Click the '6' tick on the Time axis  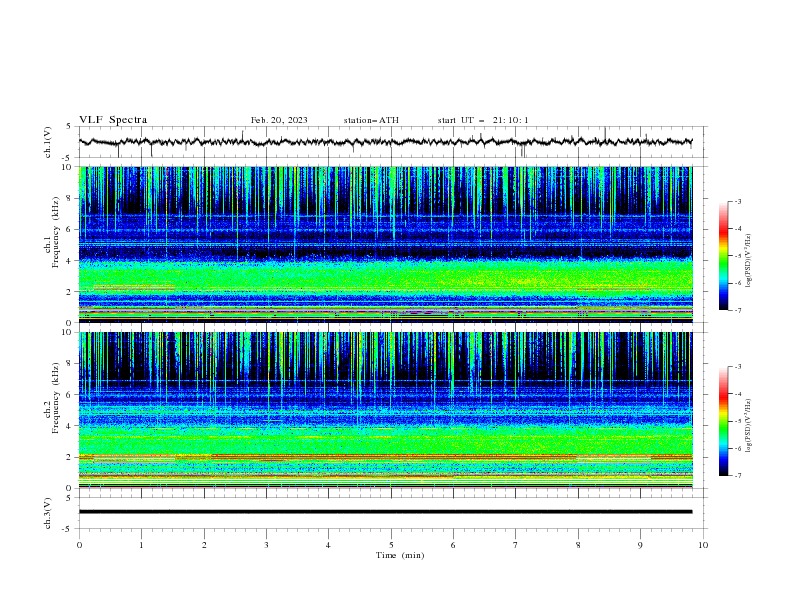(453, 545)
